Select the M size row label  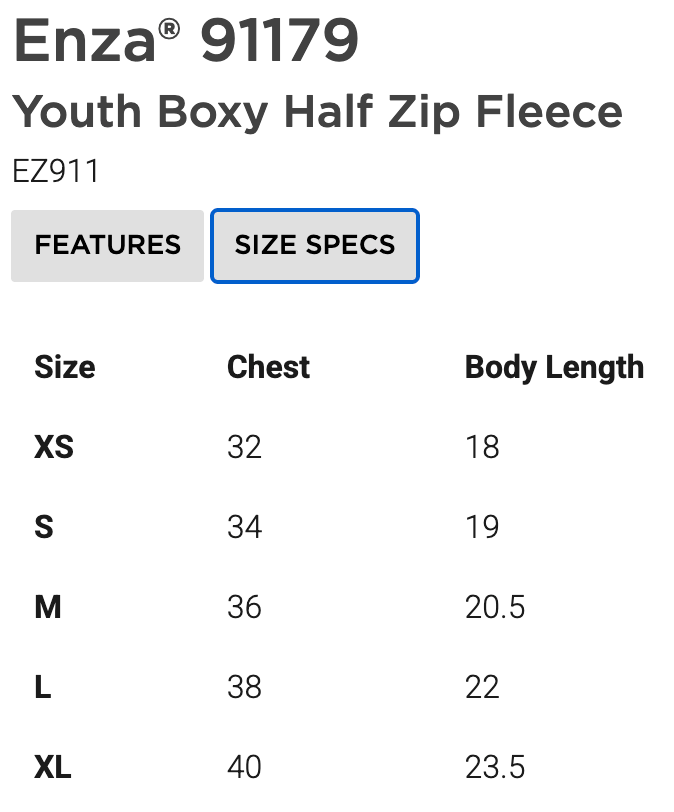pyautogui.click(x=48, y=607)
